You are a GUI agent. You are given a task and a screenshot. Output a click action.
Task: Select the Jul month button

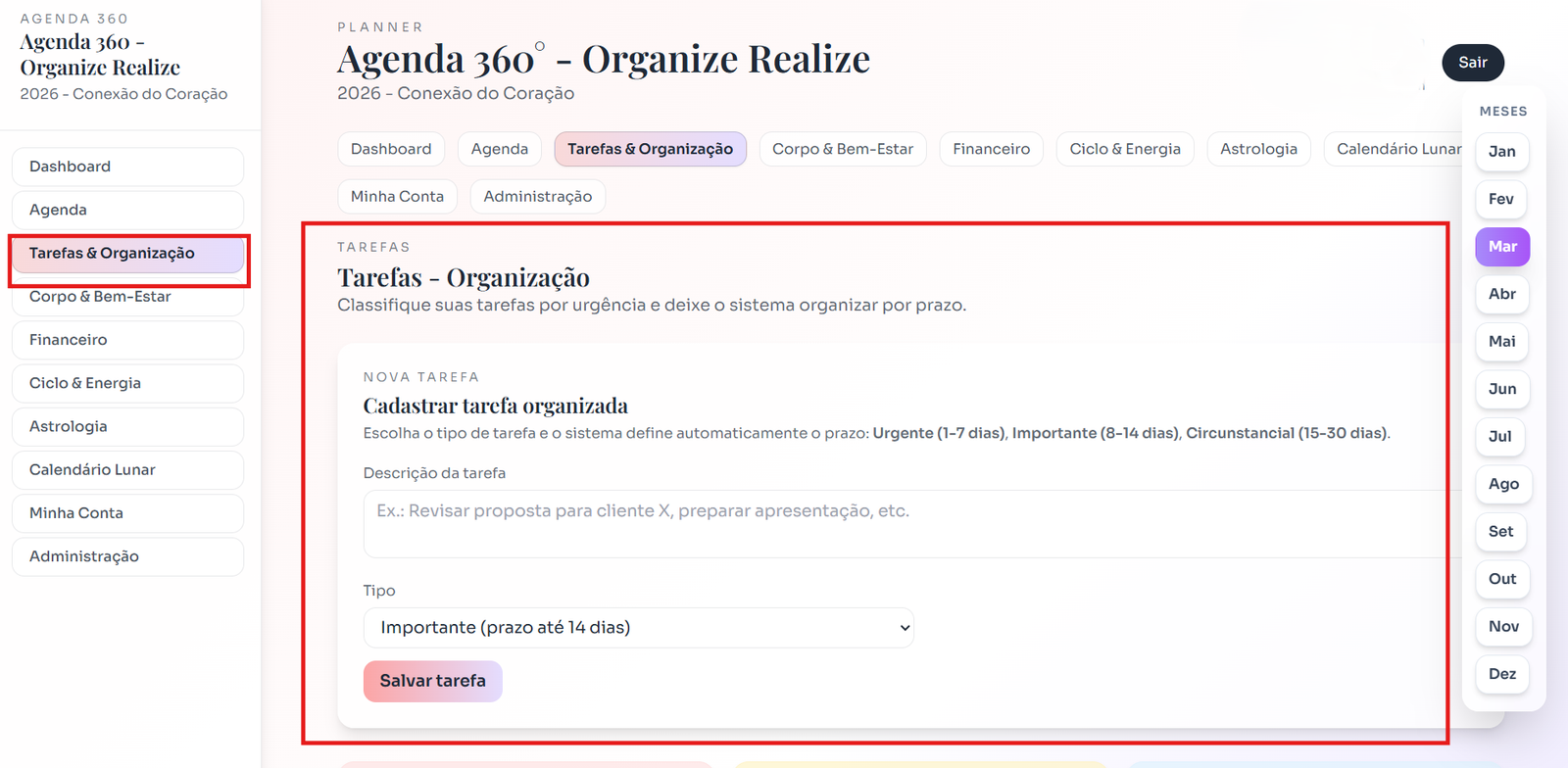(x=1502, y=437)
